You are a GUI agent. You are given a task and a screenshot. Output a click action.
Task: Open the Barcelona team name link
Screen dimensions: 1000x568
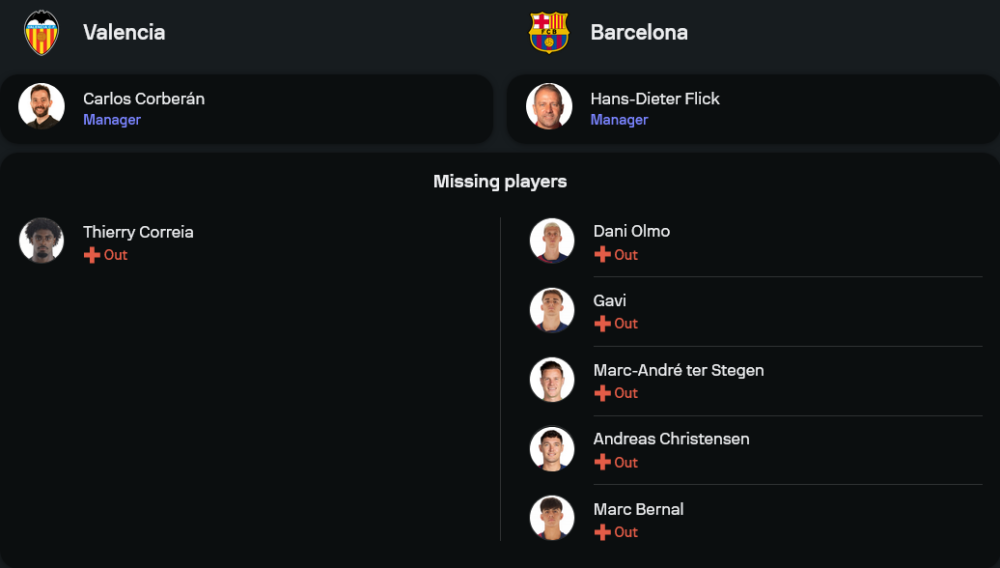click(639, 32)
